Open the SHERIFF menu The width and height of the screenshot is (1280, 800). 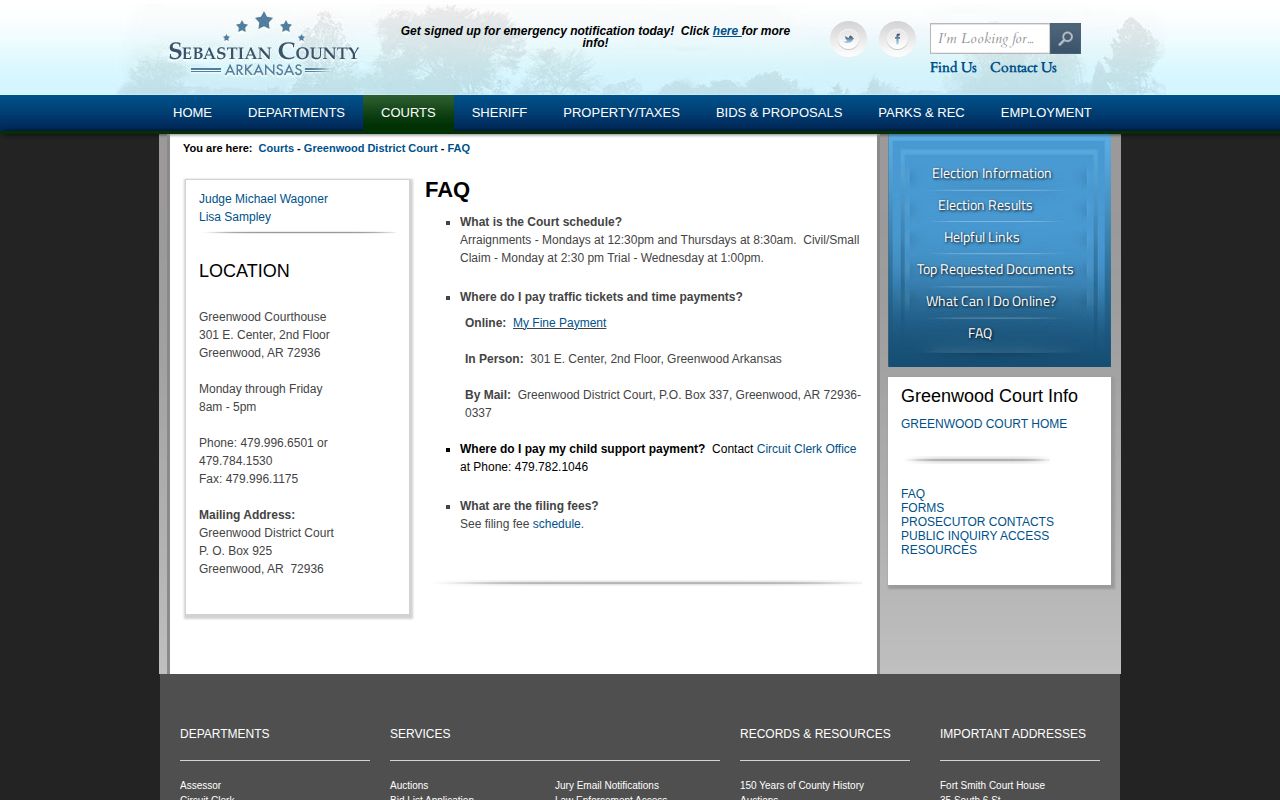pos(499,113)
